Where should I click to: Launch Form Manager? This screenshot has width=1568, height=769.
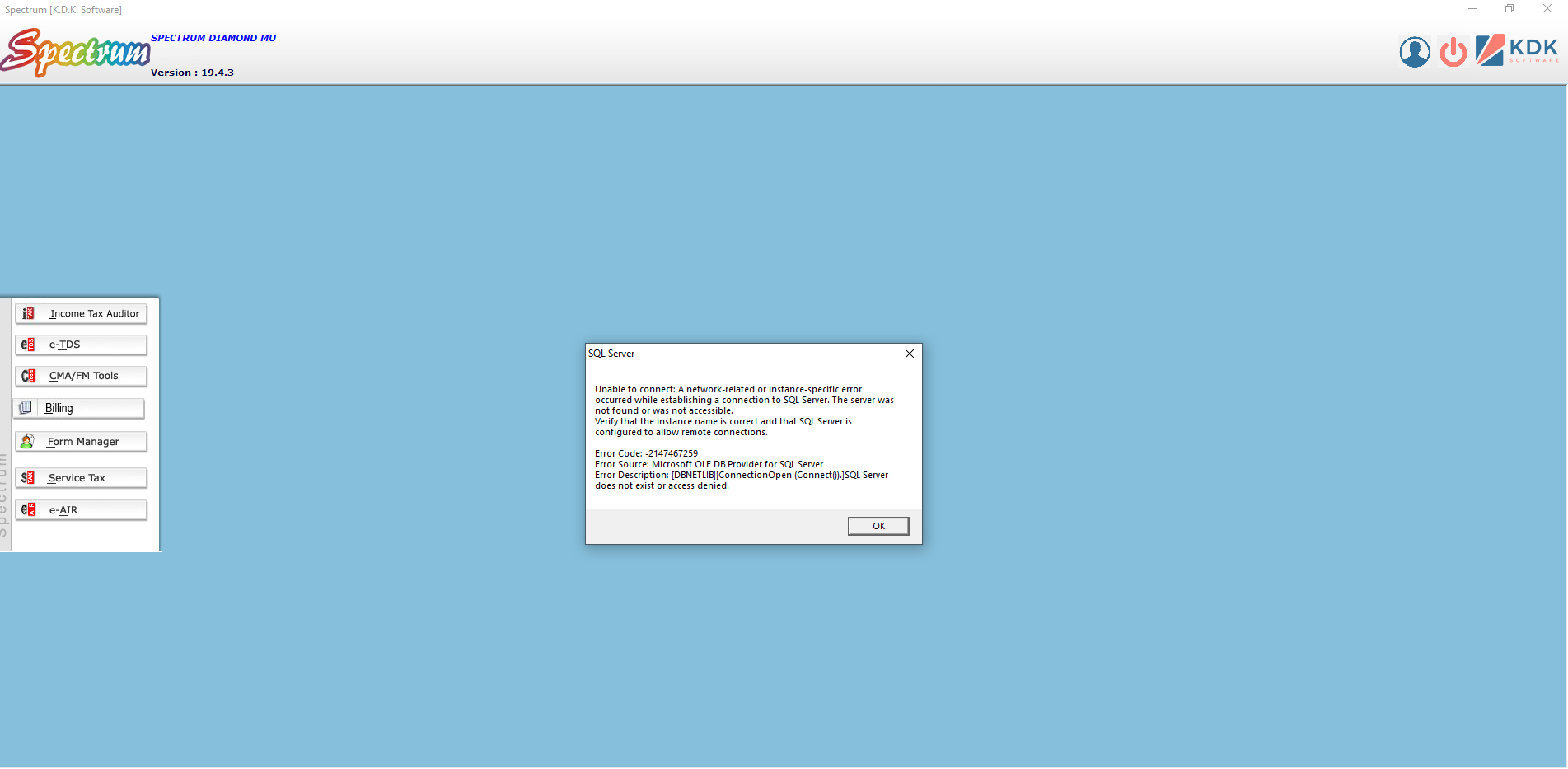click(x=81, y=442)
